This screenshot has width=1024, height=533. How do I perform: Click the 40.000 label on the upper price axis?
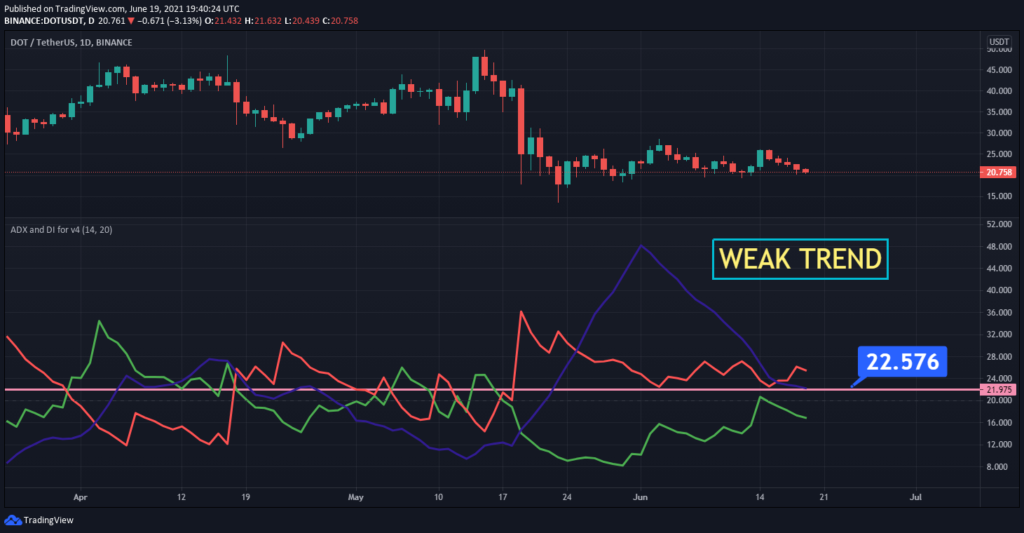(x=999, y=91)
